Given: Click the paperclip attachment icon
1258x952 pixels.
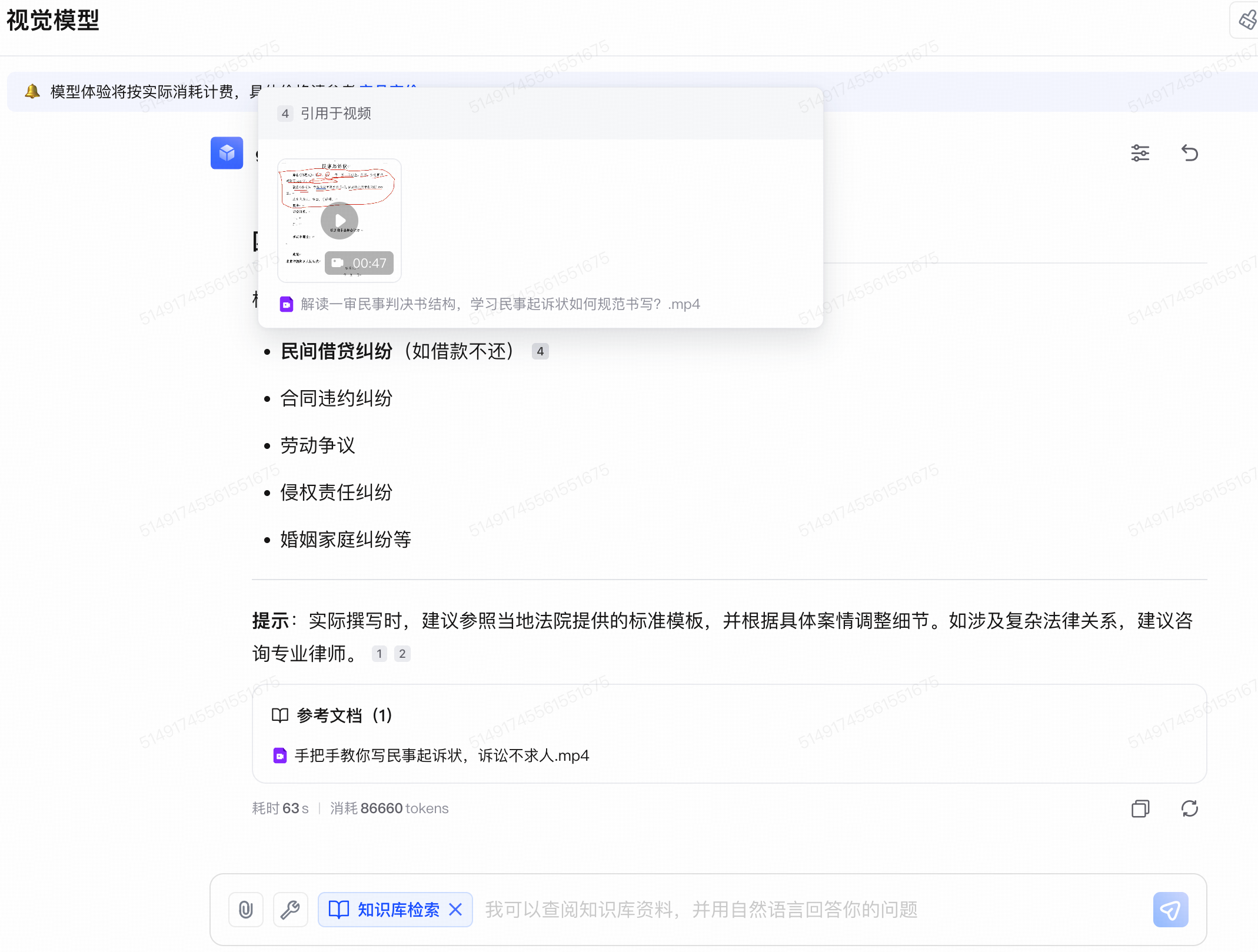Looking at the screenshot, I should click(x=246, y=910).
